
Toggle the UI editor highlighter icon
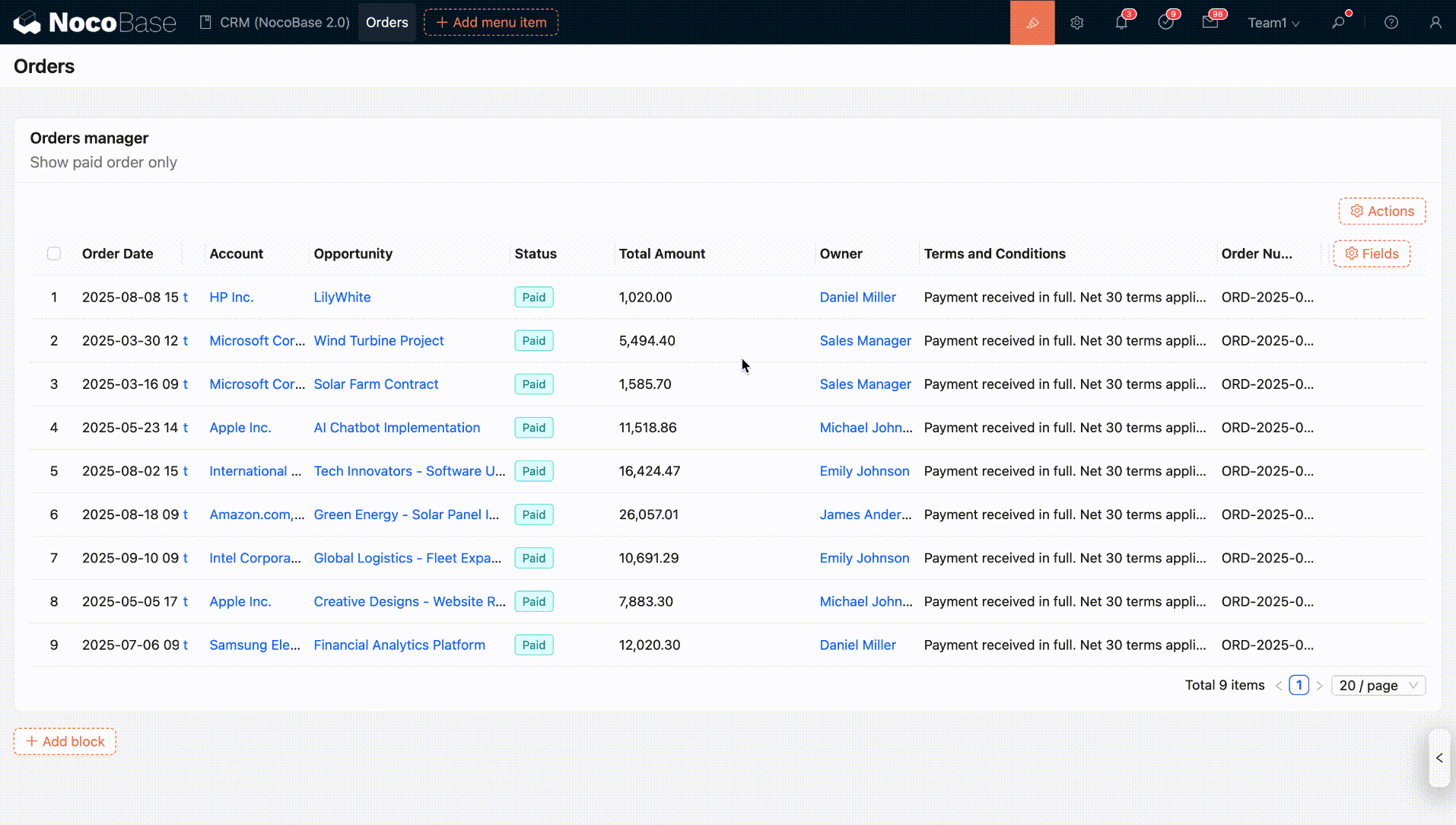(x=1032, y=23)
